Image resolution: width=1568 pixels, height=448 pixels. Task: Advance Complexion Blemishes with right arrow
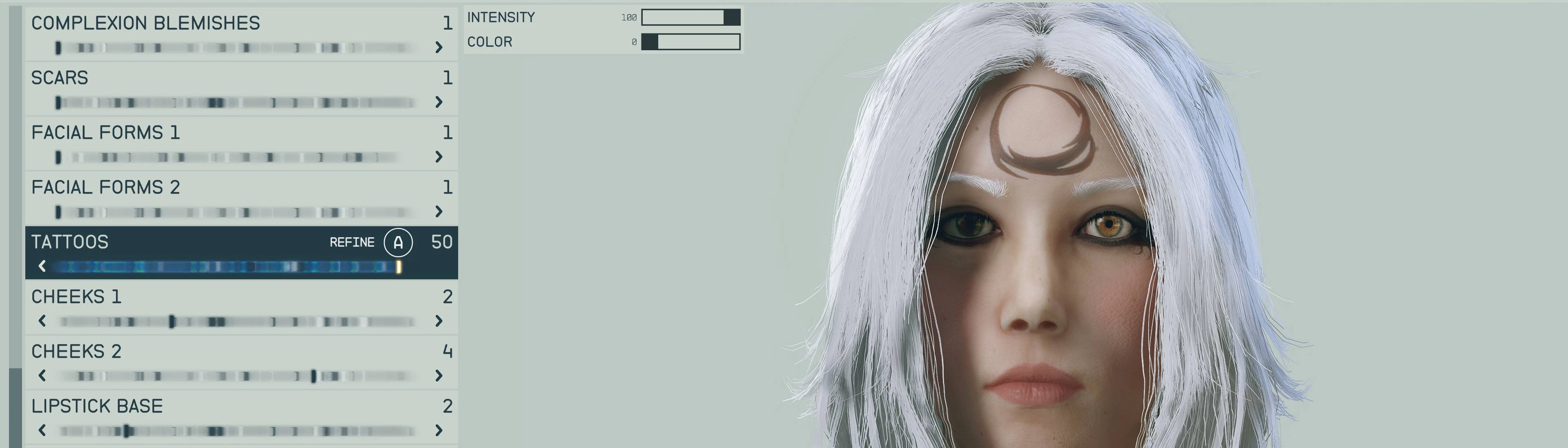439,47
